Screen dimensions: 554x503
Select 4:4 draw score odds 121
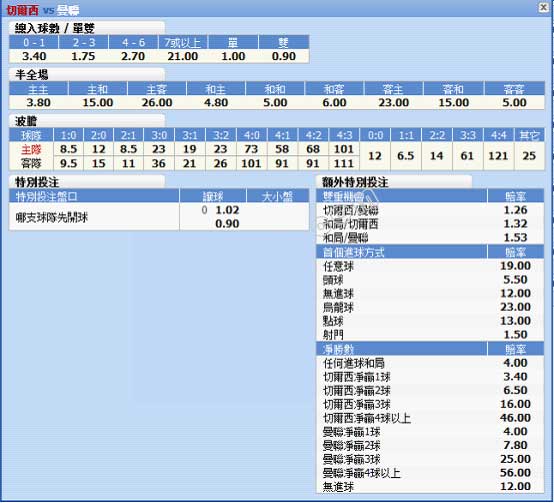pyautogui.click(x=498, y=156)
